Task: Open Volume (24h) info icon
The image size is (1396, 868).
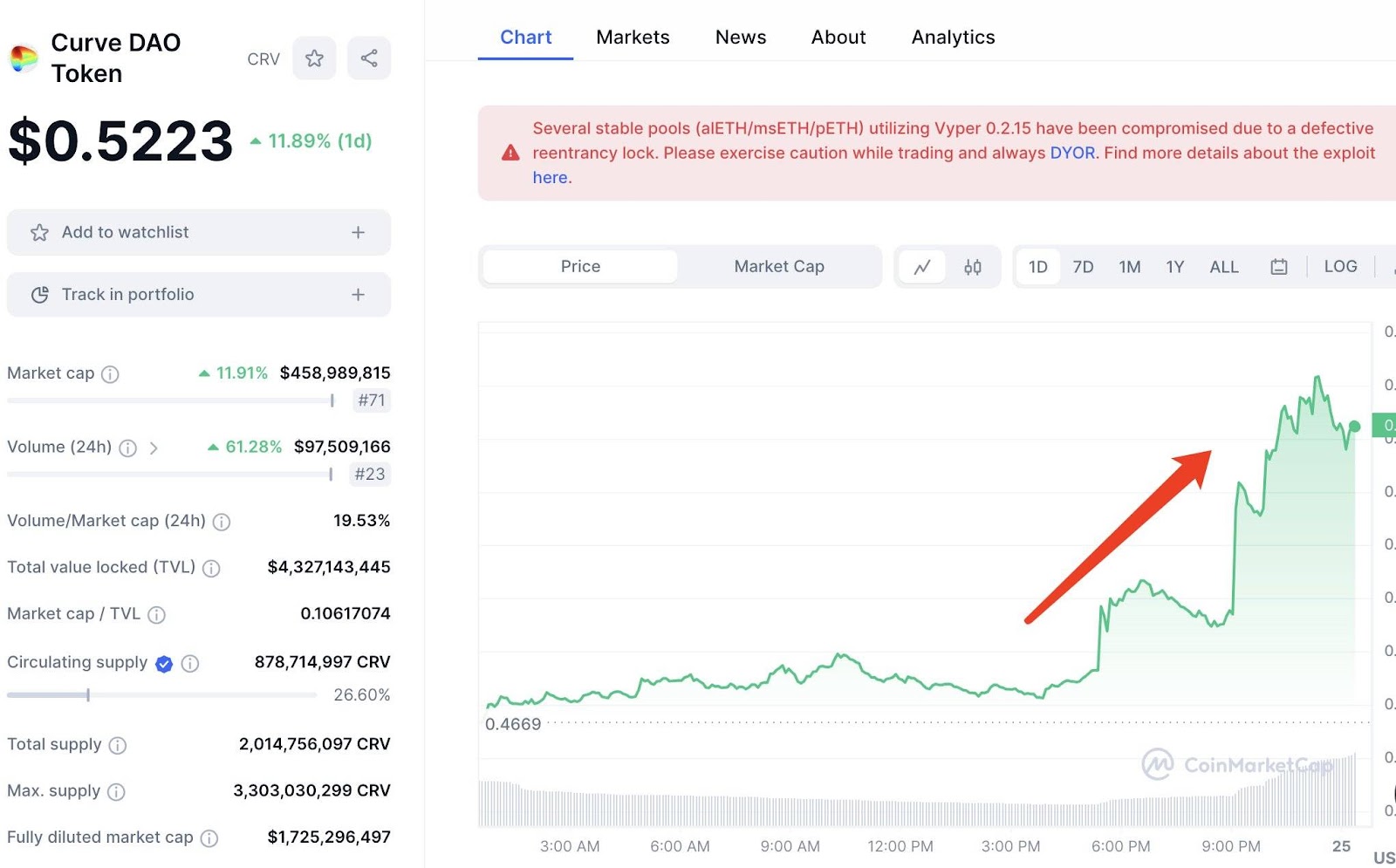Action: [127, 448]
